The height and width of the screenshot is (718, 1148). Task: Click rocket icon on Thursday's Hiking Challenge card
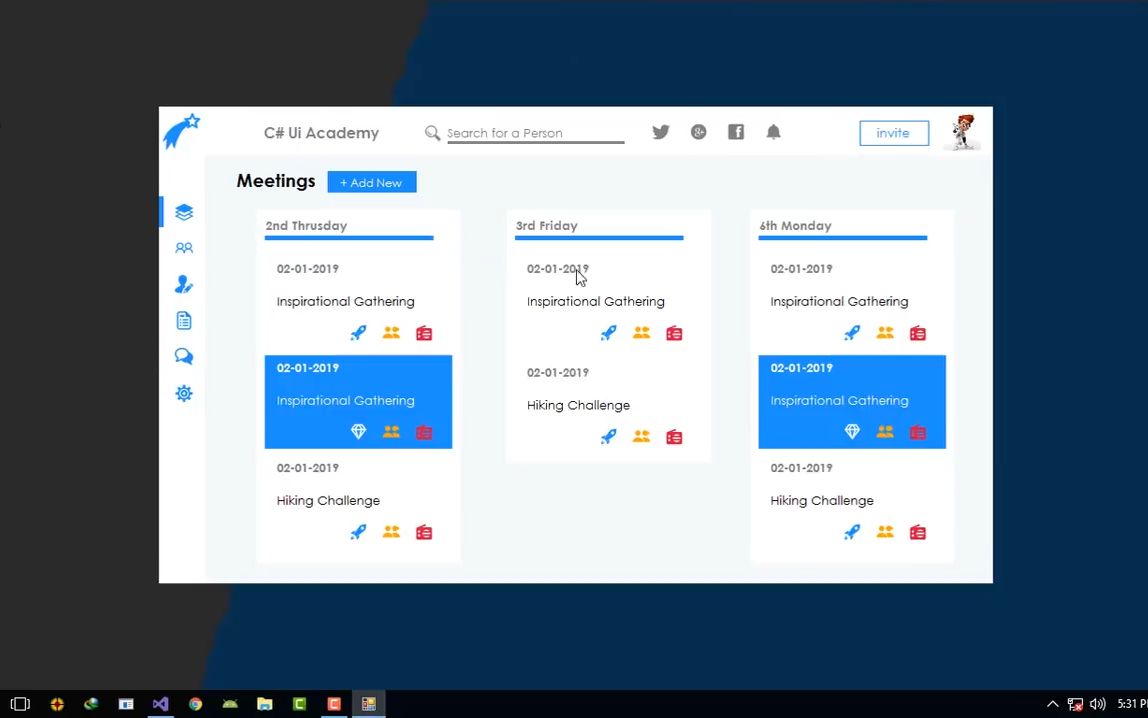[358, 532]
